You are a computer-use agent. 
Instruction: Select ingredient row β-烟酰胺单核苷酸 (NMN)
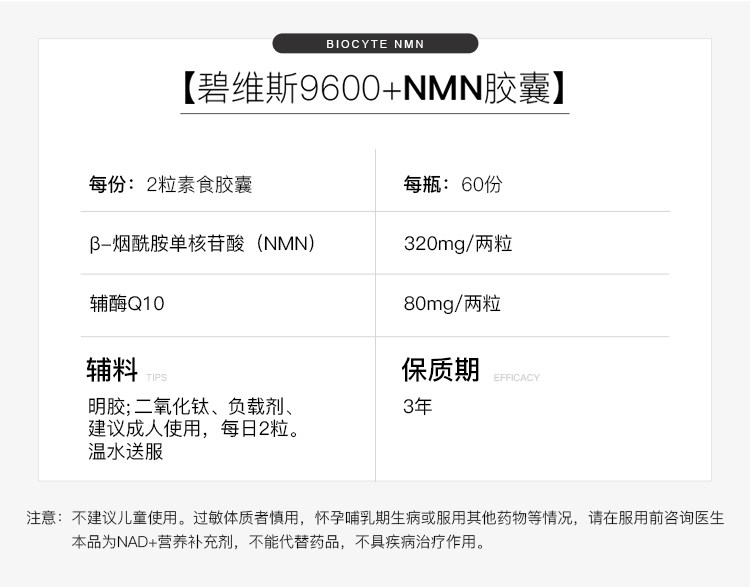coord(202,244)
